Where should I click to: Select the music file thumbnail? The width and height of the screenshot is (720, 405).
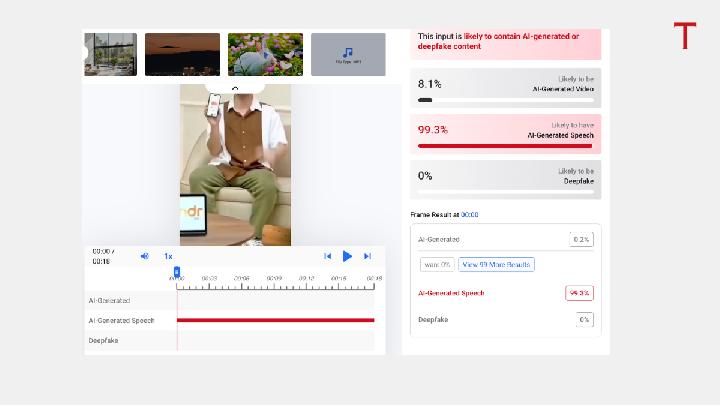point(348,54)
